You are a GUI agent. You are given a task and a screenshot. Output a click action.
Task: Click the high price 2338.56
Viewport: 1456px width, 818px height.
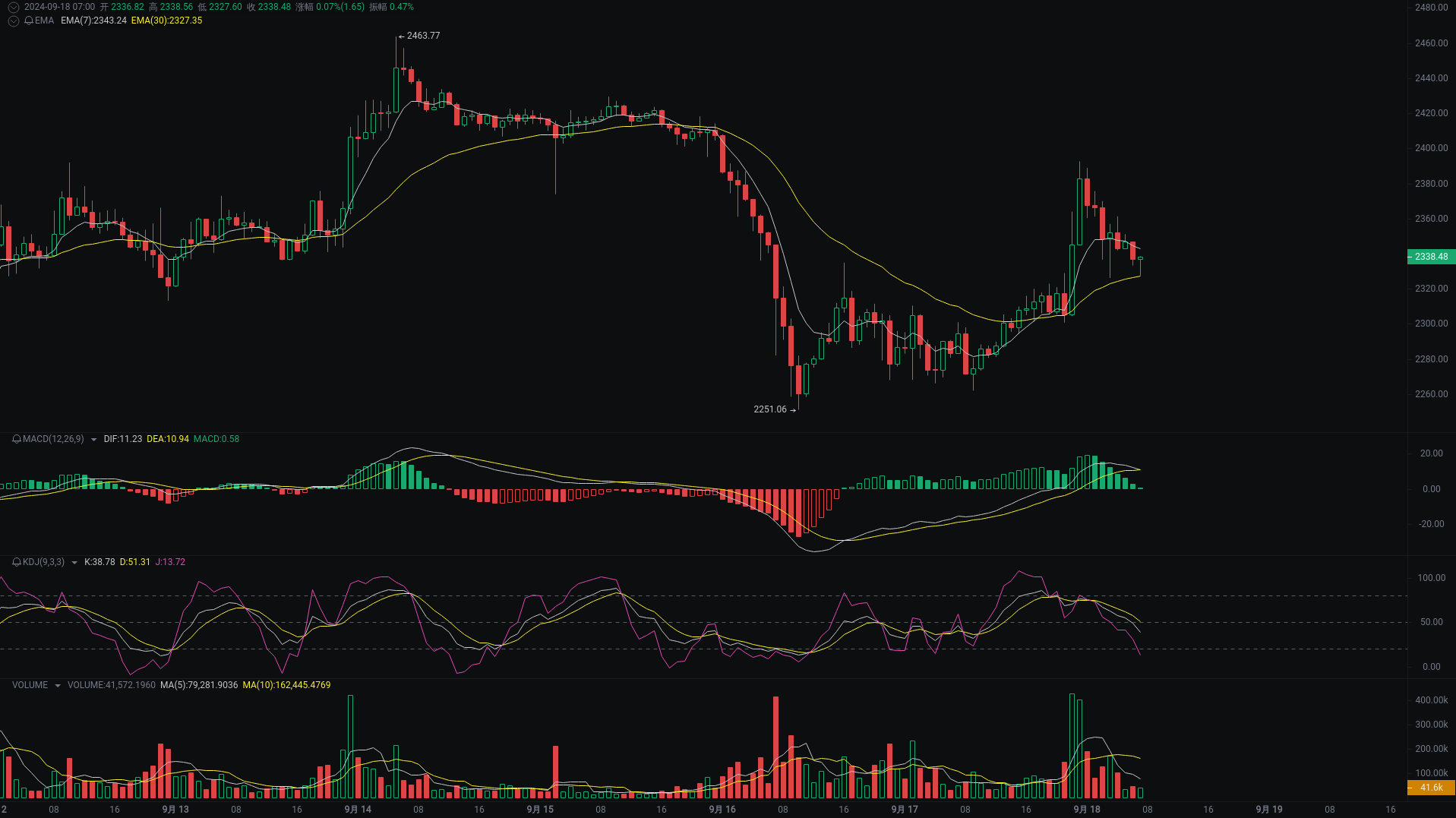point(176,7)
